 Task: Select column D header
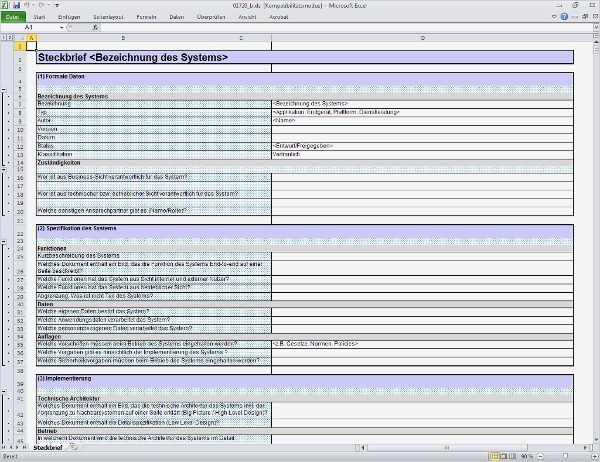point(422,38)
